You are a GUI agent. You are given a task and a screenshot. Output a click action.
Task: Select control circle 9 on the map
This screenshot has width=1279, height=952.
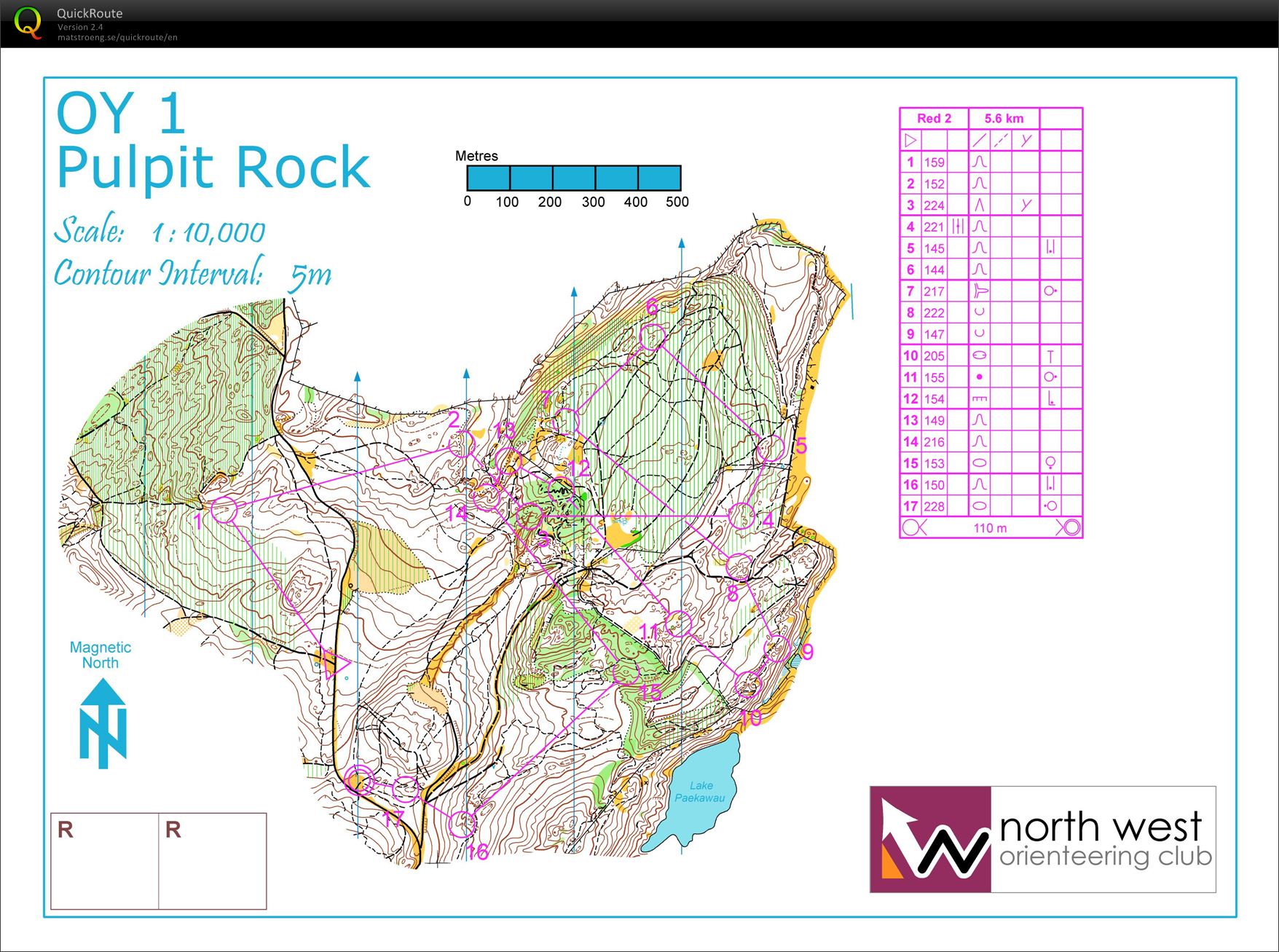(777, 648)
